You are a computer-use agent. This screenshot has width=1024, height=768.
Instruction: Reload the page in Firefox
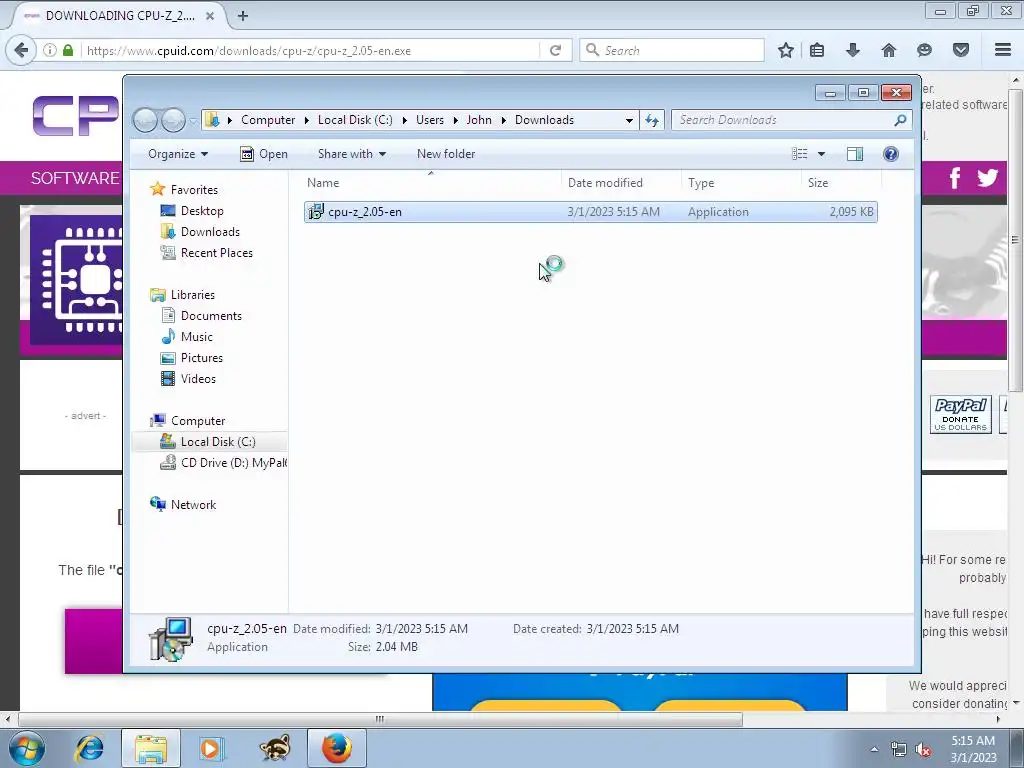pos(555,50)
